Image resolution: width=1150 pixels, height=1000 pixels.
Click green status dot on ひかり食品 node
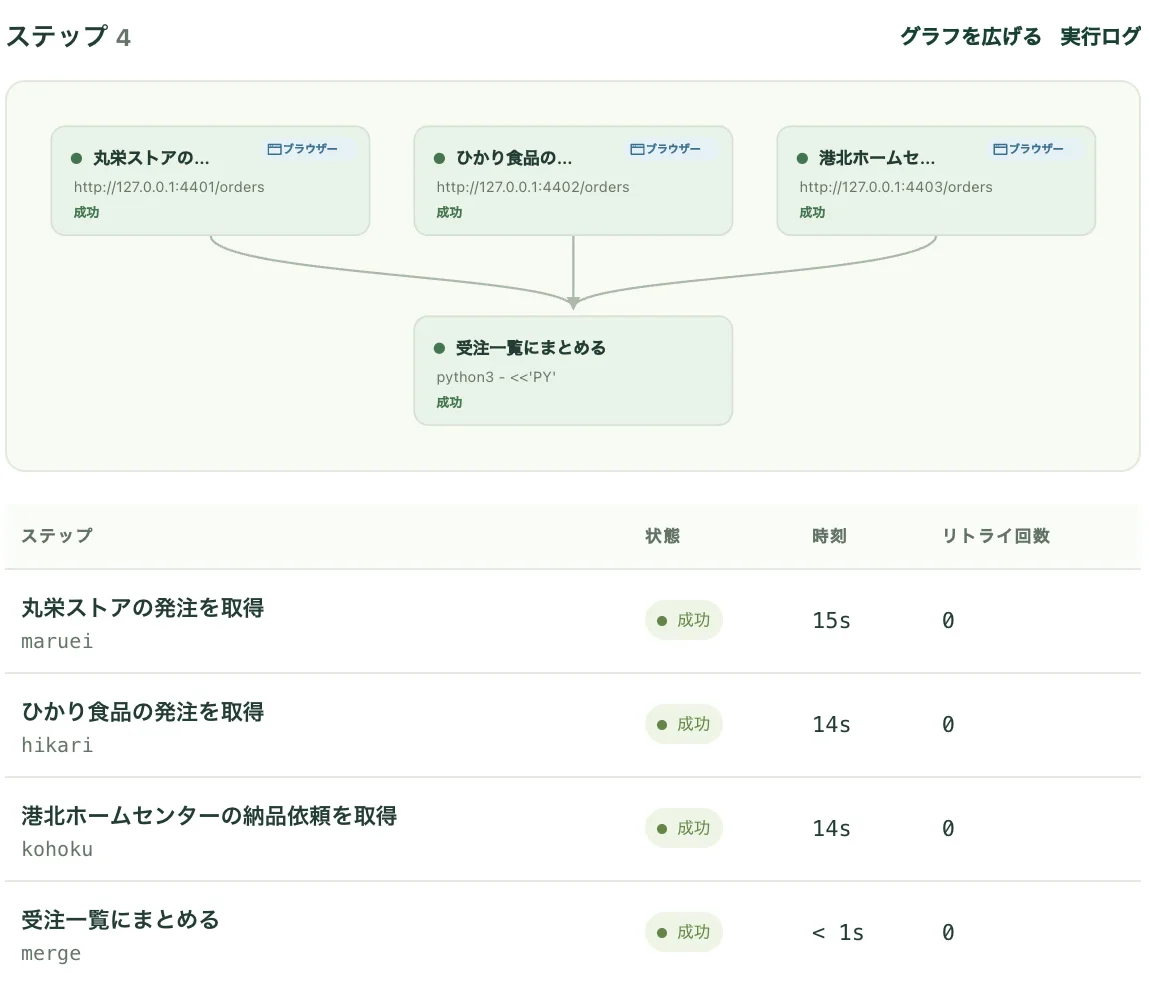(439, 158)
